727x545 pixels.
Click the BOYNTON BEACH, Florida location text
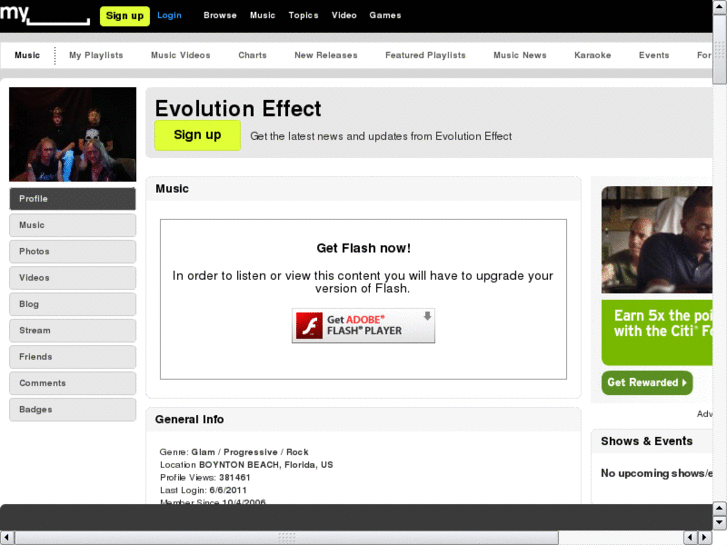266,465
